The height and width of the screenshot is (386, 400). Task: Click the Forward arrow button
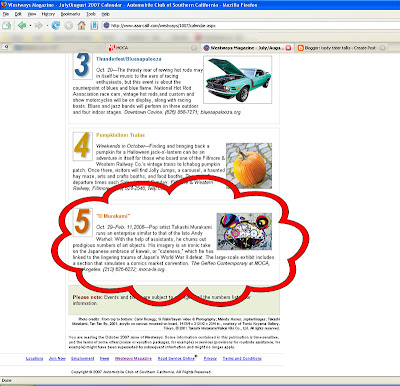click(x=39, y=25)
